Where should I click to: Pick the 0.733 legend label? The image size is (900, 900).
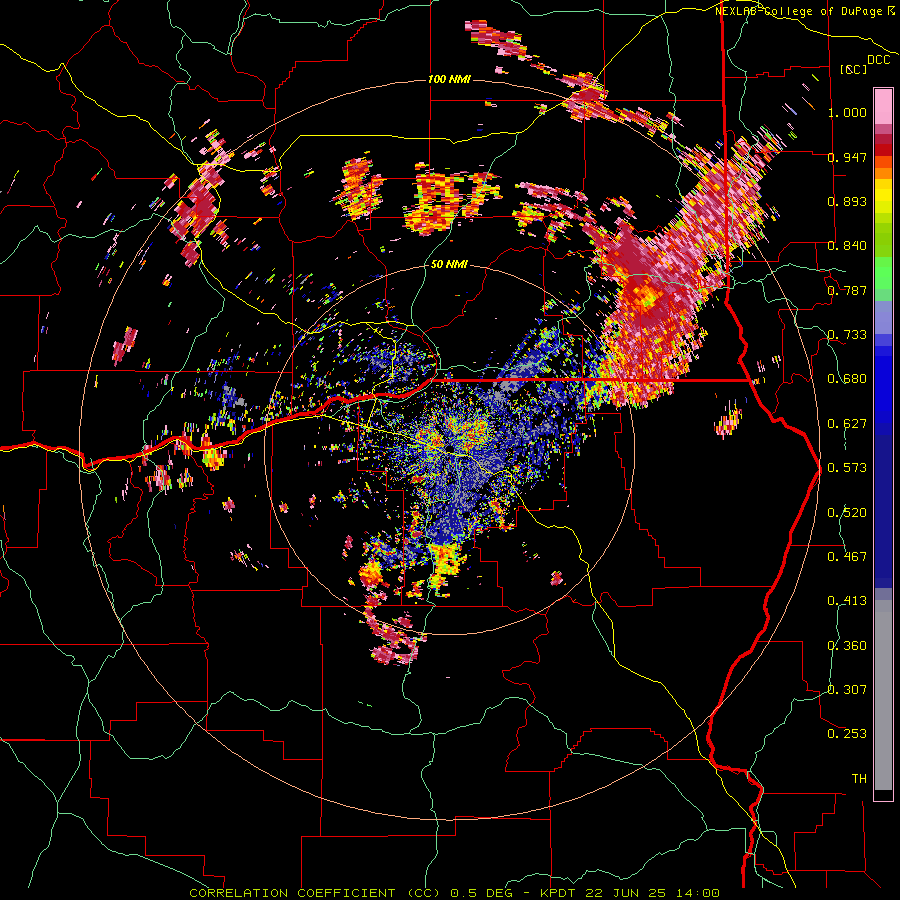point(847,335)
